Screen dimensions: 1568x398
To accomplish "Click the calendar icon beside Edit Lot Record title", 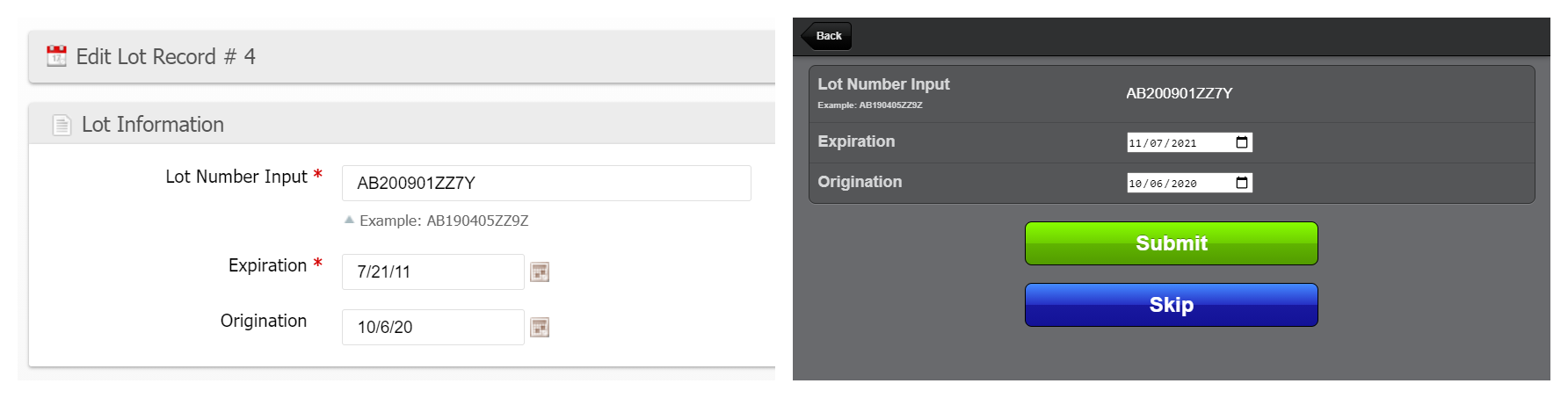I will [56, 56].
